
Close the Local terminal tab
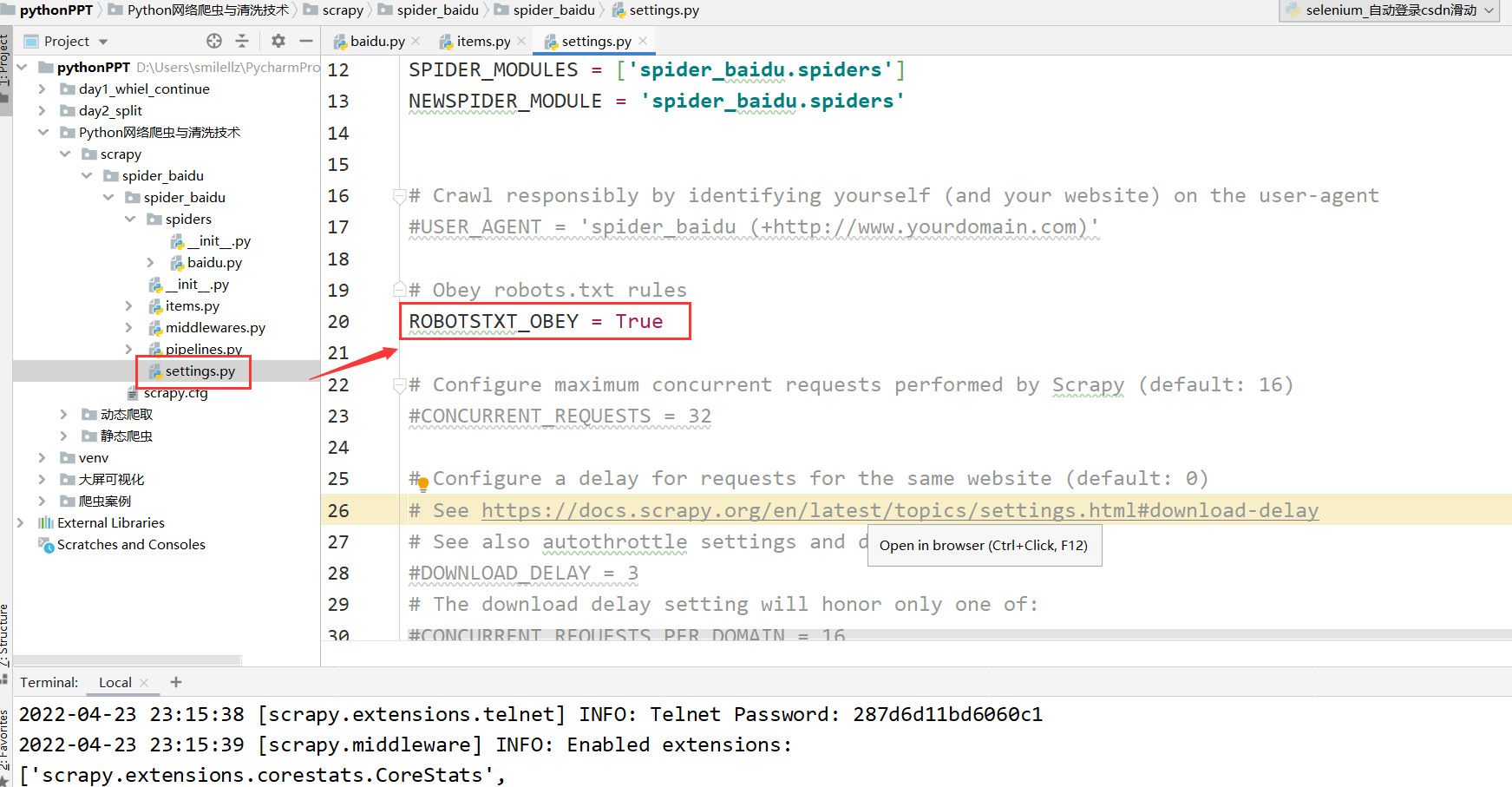click(x=144, y=682)
